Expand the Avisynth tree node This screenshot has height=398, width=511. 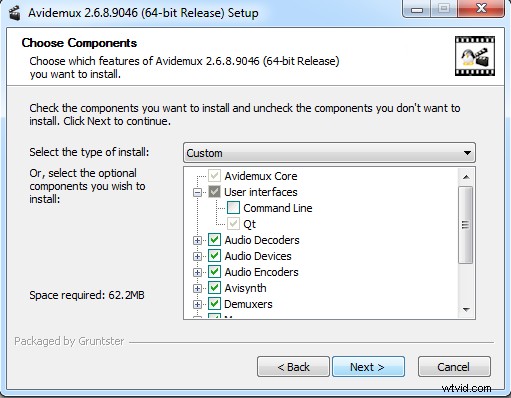(197, 288)
